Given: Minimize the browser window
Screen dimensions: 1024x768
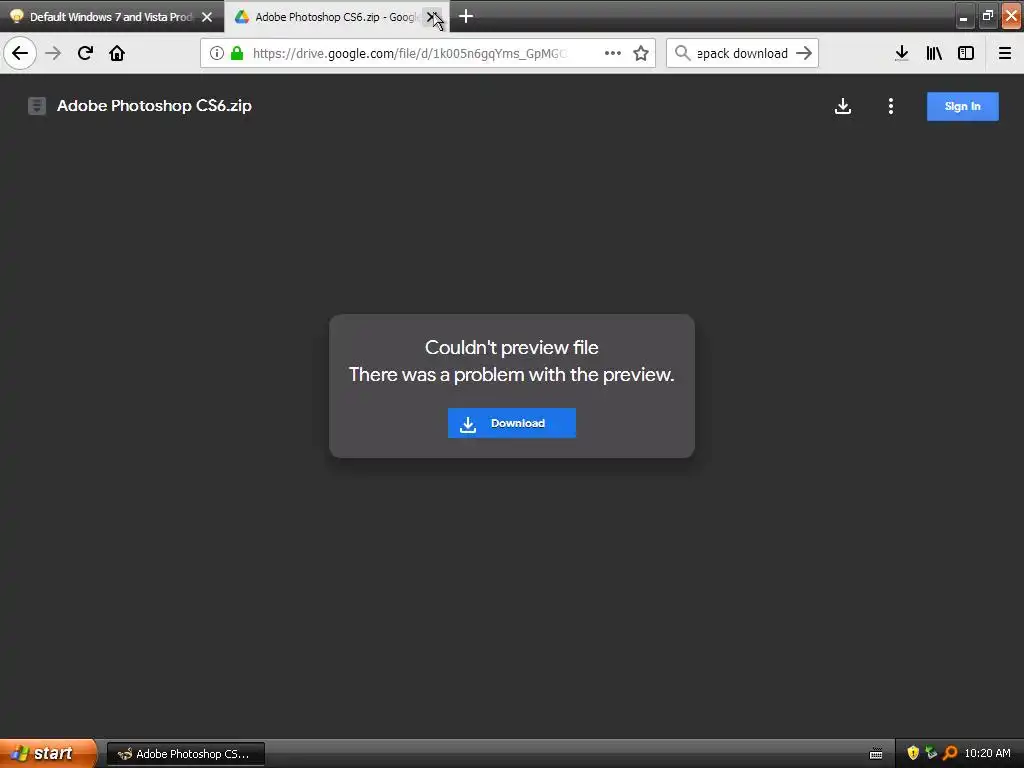Looking at the screenshot, I should tap(964, 16).
